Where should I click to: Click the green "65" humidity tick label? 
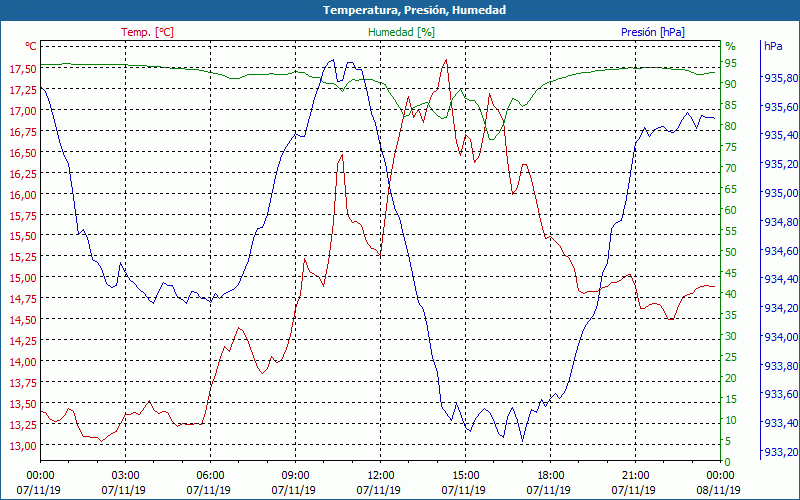[731, 189]
